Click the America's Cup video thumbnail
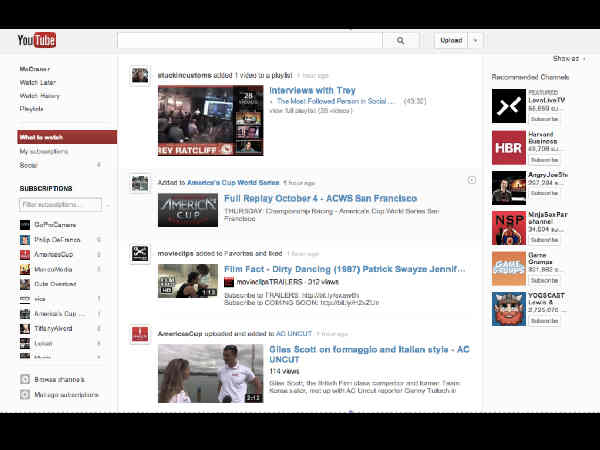The height and width of the screenshot is (450, 600). point(188,210)
